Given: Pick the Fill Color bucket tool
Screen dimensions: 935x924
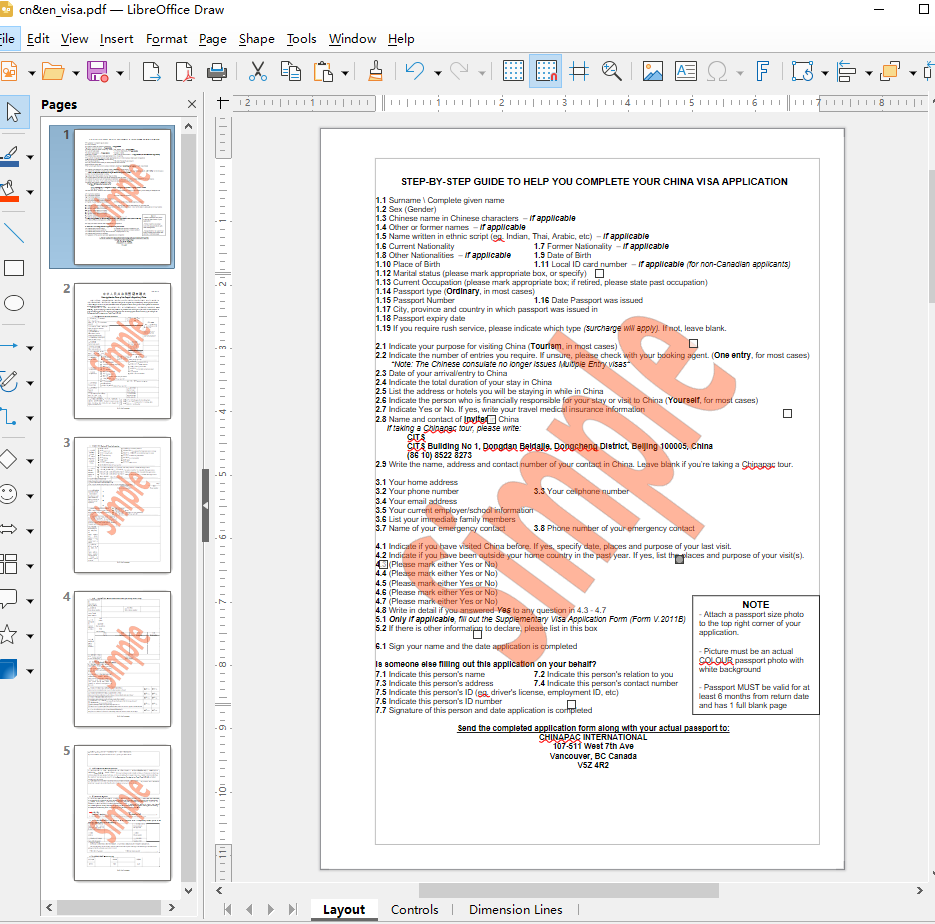Looking at the screenshot, I should point(11,191).
